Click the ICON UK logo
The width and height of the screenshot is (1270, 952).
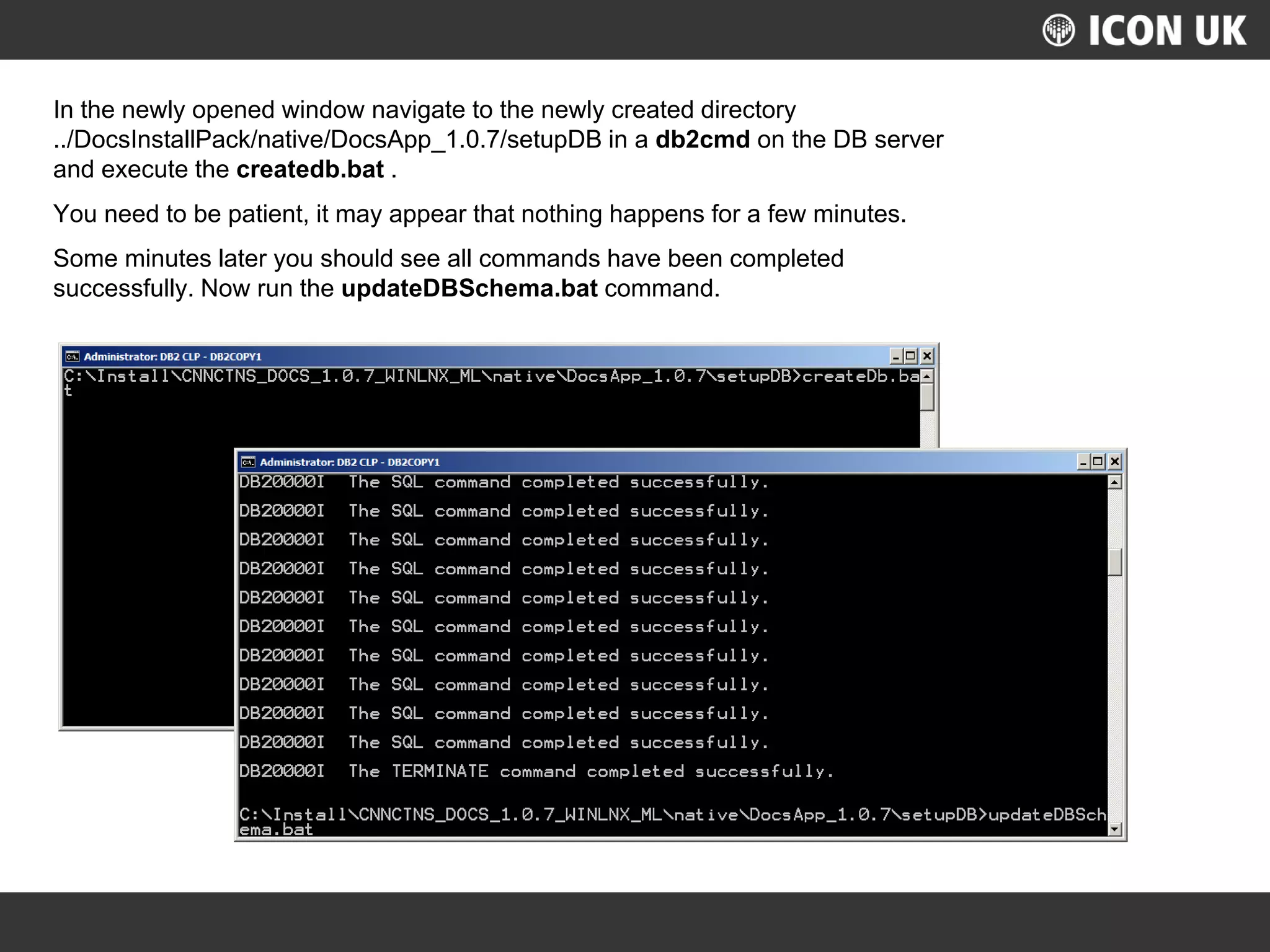click(x=1145, y=30)
